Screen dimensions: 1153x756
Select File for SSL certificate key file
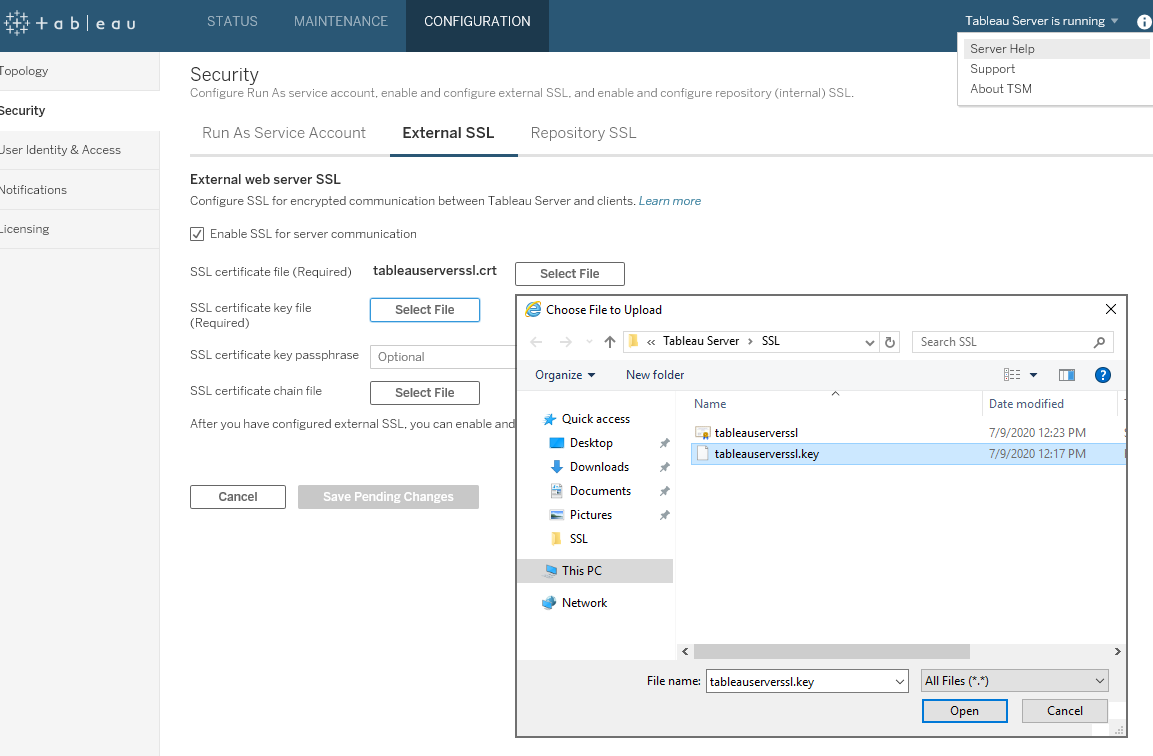(425, 310)
